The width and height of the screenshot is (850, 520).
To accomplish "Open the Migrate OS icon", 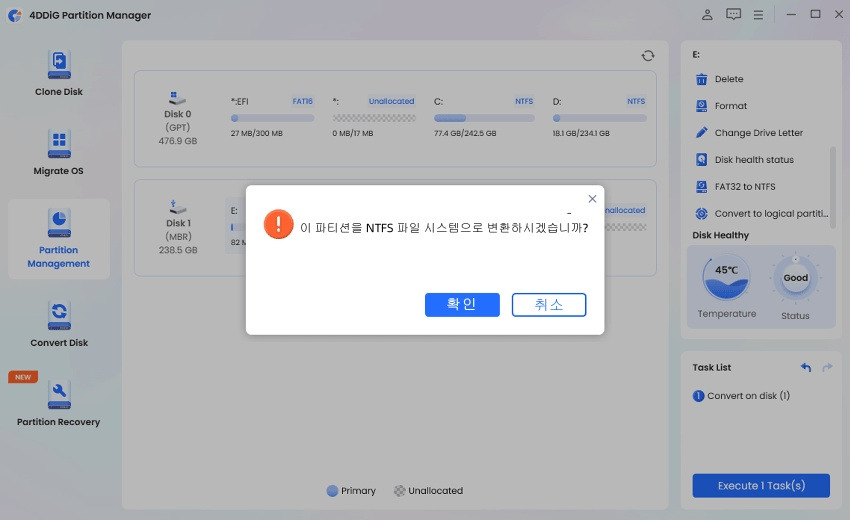I will tap(59, 144).
